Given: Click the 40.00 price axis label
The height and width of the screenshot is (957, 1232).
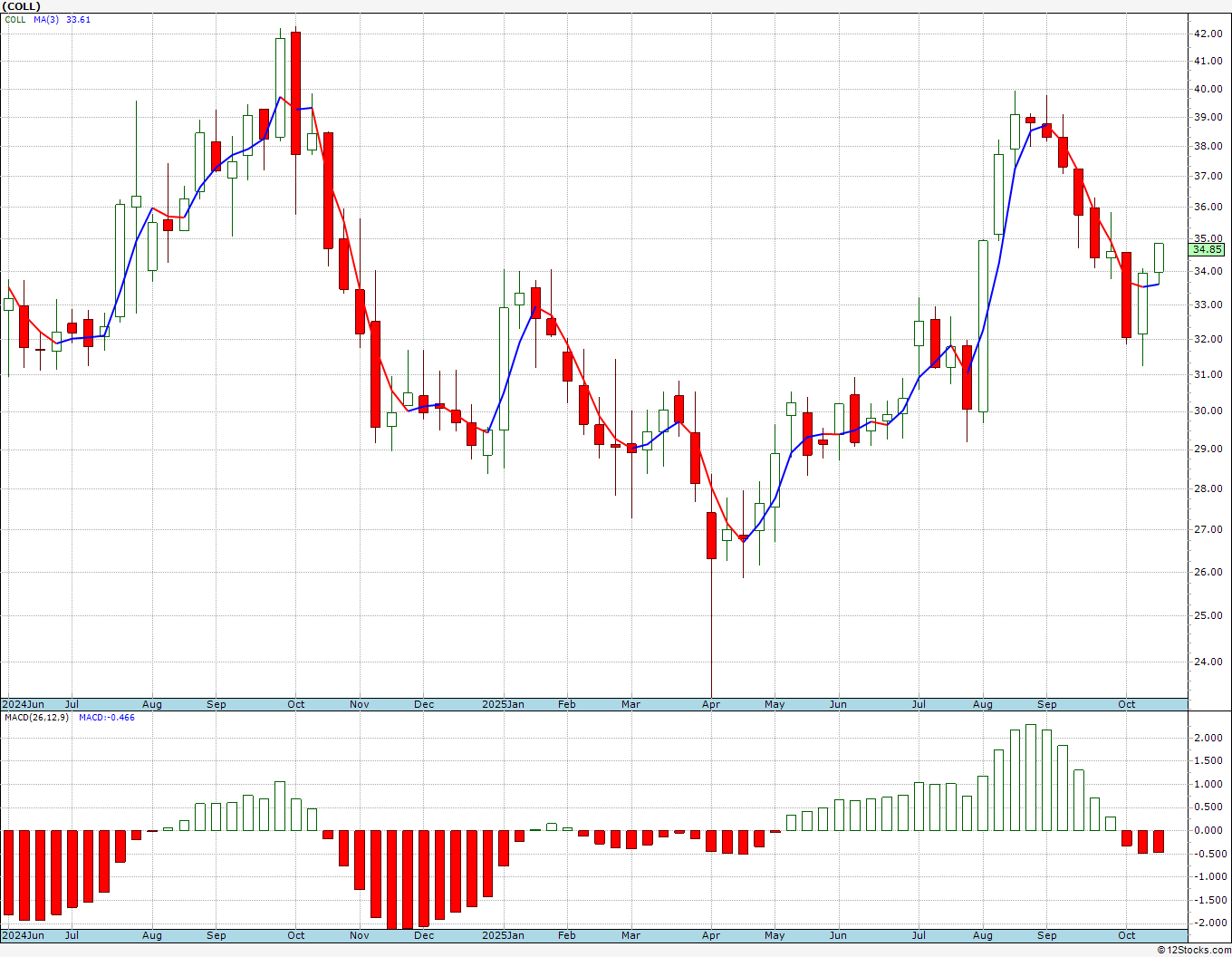Looking at the screenshot, I should point(1208,89).
